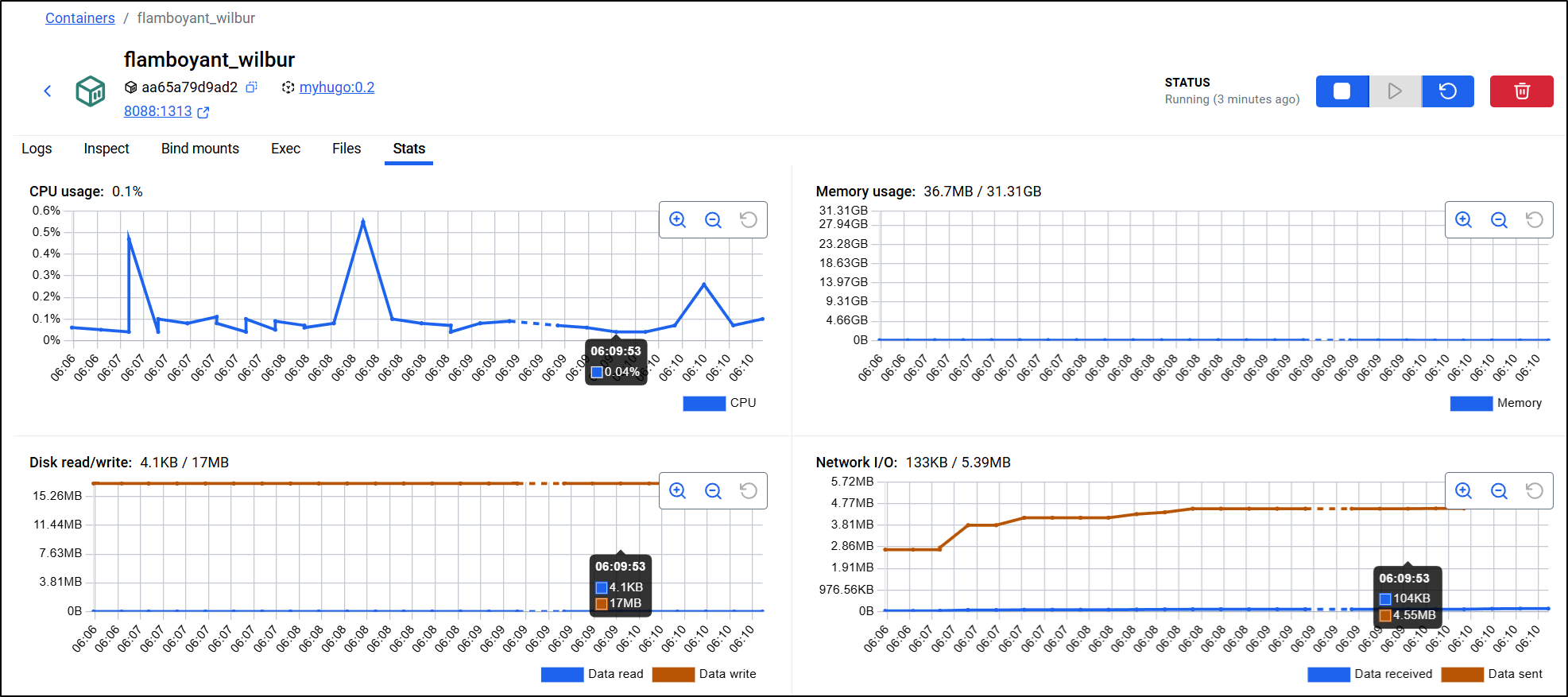Copy container ID aa65a79d9ad2
The image size is (1568, 697).
click(x=252, y=87)
